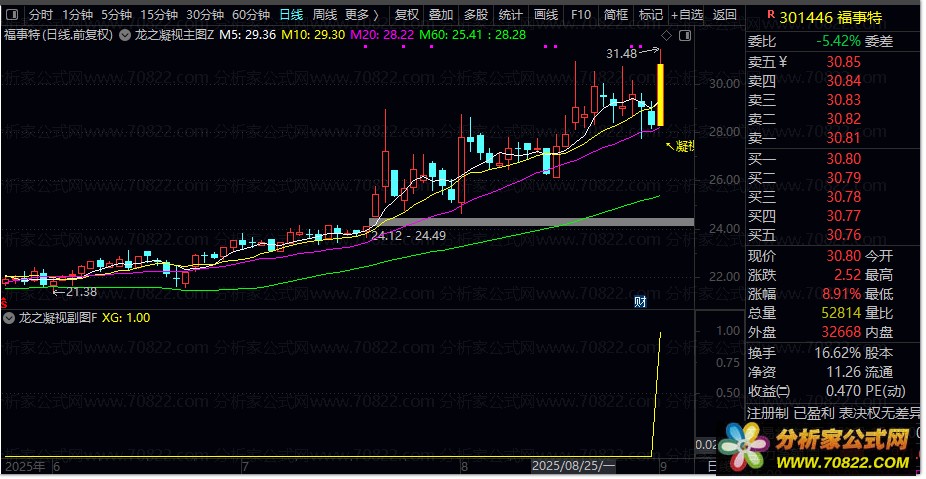Click the 委差 label
926x479 pixels.
click(x=879, y=41)
